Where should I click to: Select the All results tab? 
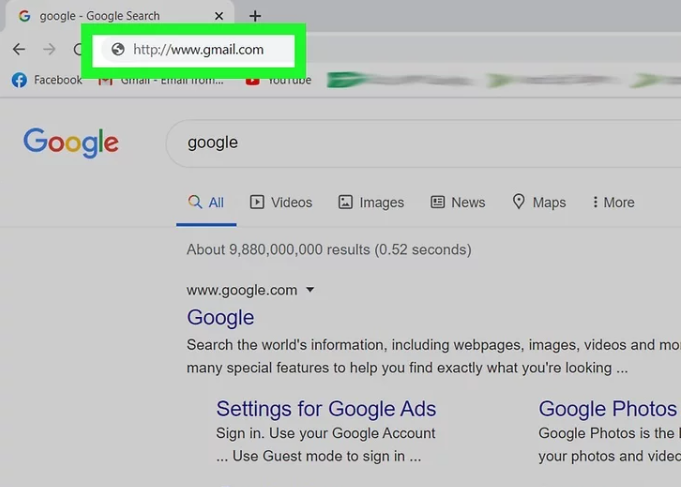[x=206, y=202]
